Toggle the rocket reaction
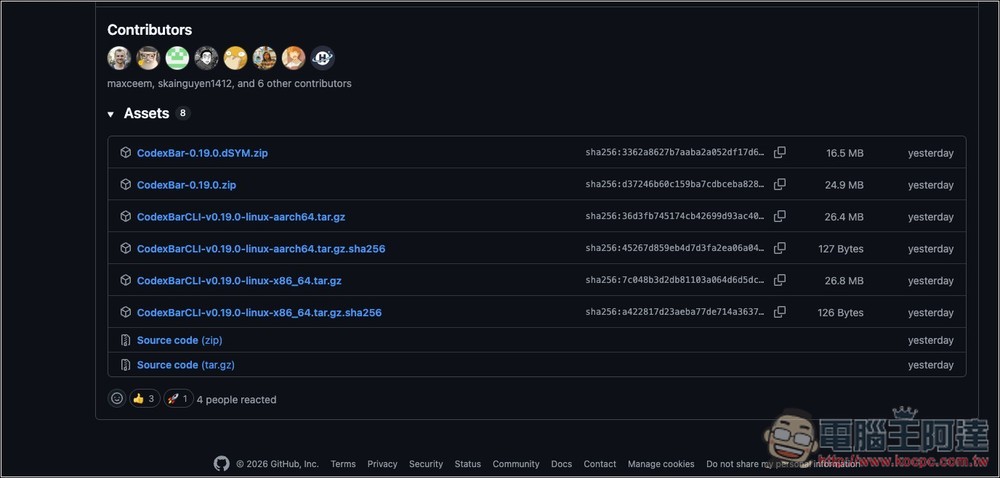Viewport: 1000px width, 478px height. pyautogui.click(x=178, y=399)
